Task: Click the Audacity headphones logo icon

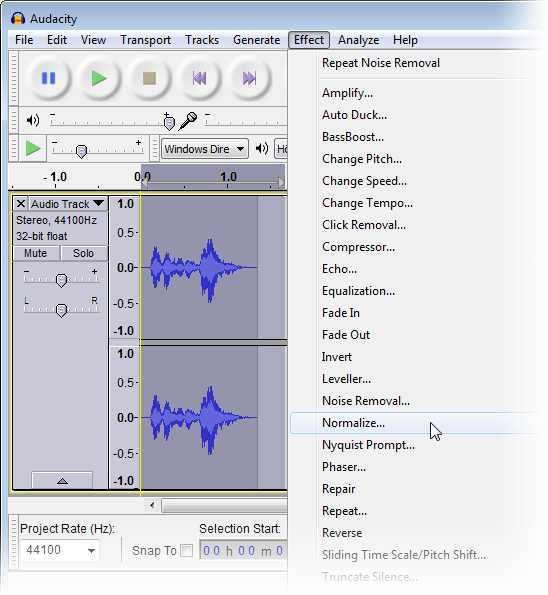Action: point(18,18)
